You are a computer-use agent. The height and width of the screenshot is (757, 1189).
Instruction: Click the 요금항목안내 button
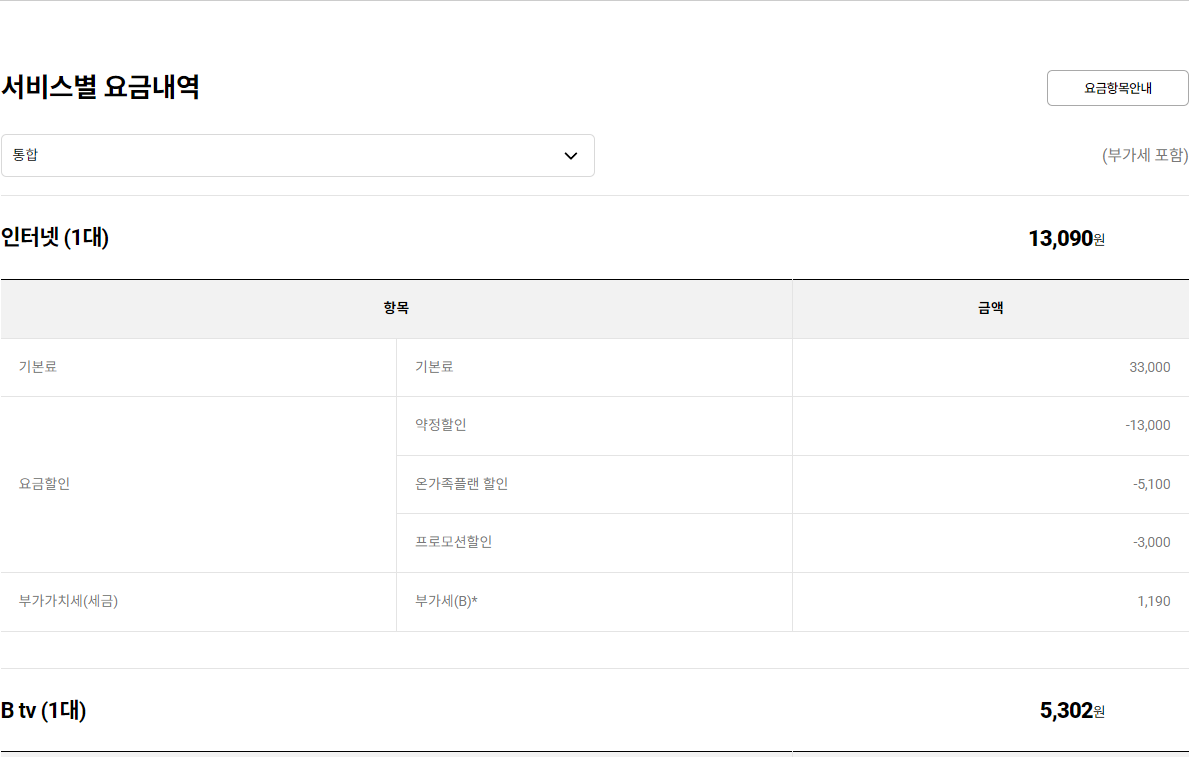[x=1117, y=88]
